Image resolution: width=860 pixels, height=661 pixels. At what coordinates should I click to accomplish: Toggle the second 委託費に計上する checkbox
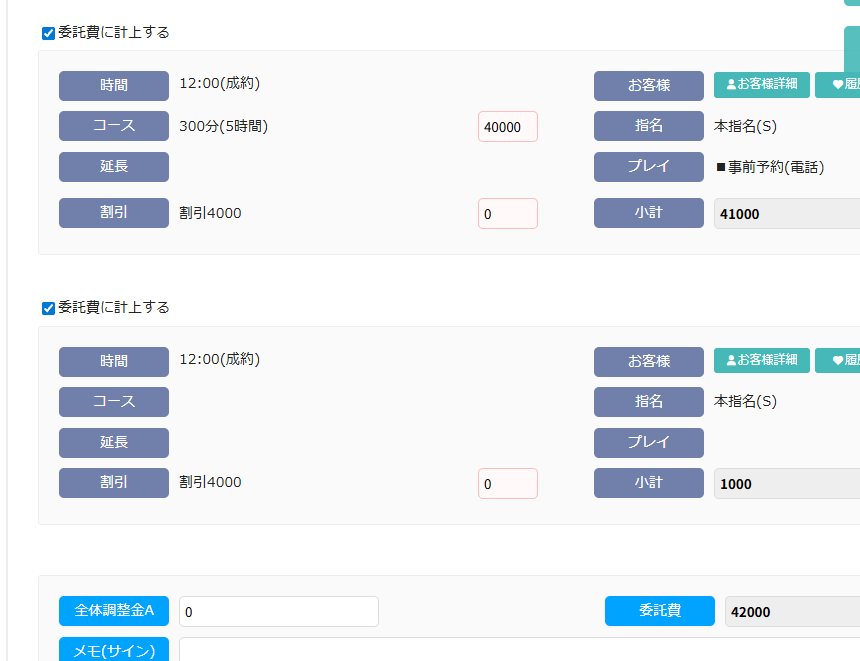coord(48,308)
